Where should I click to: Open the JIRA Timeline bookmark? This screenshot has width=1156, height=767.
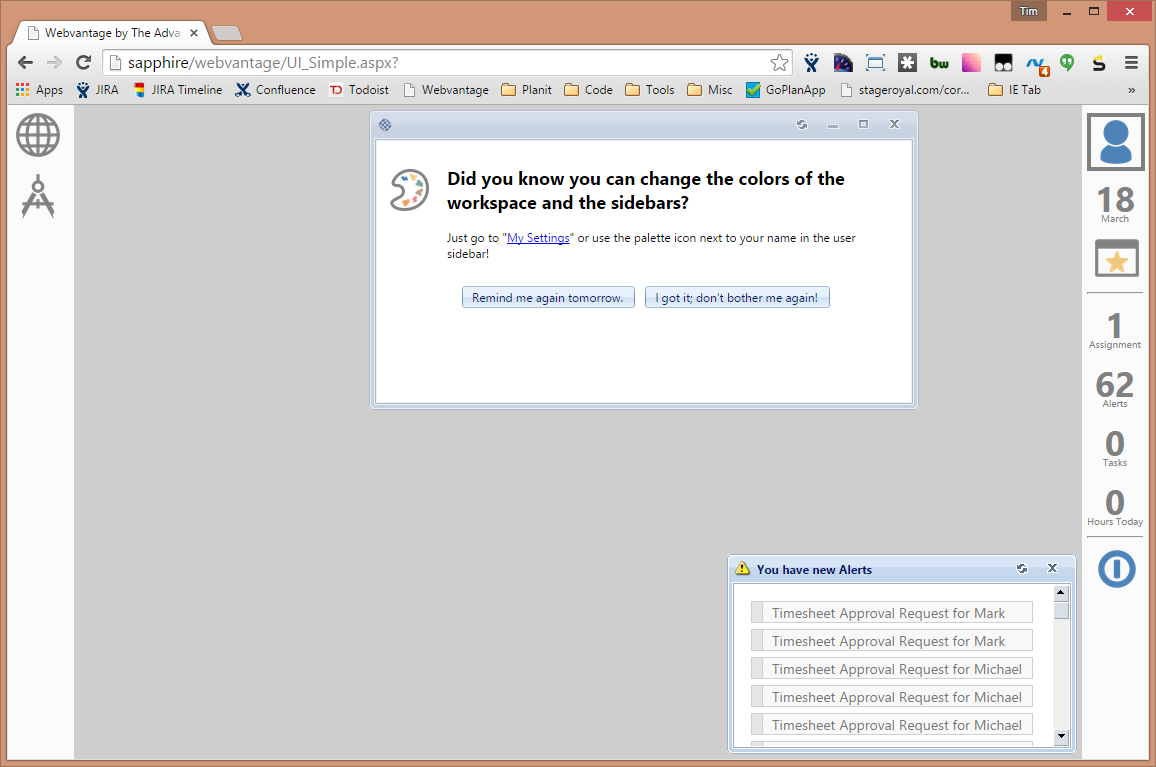point(178,89)
